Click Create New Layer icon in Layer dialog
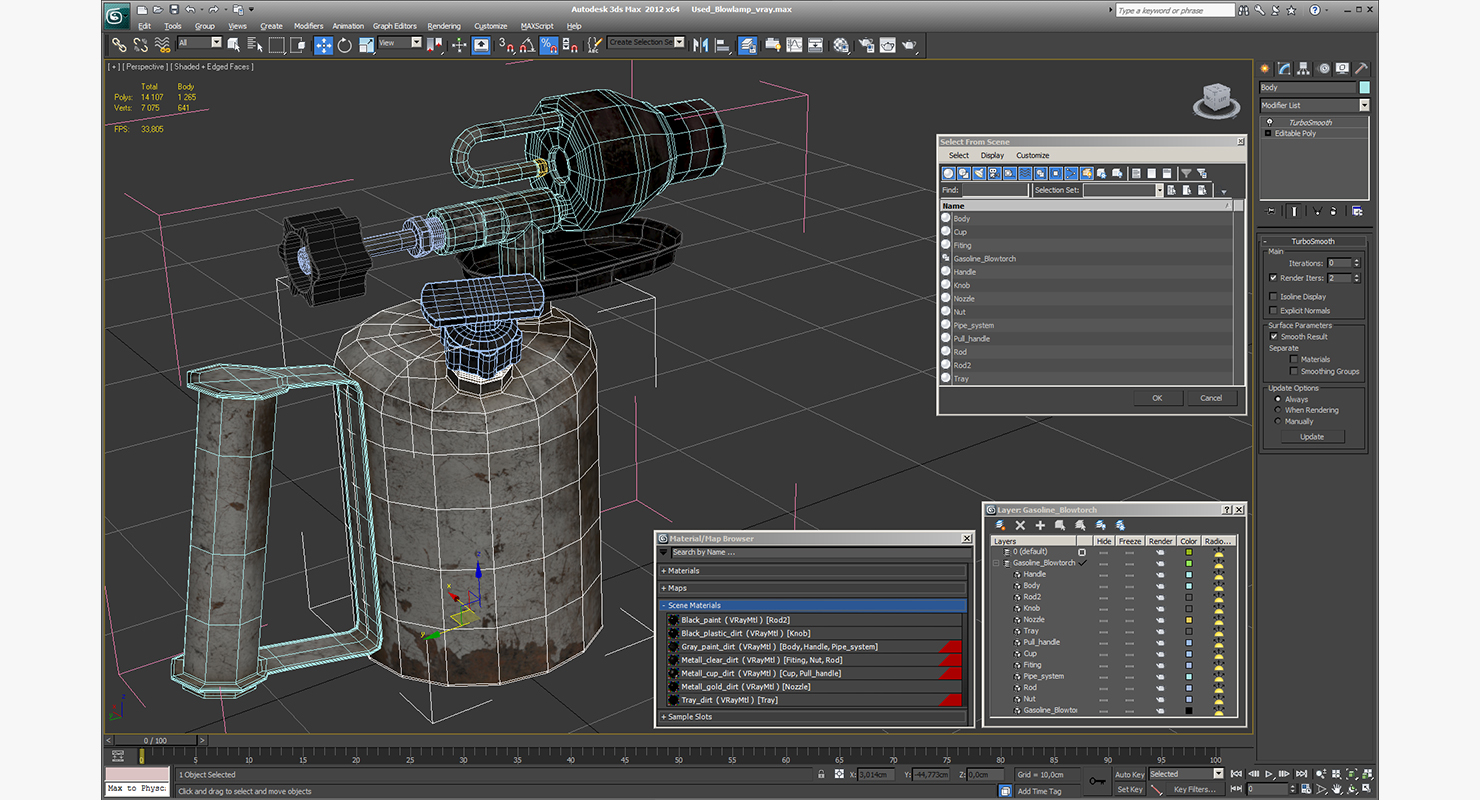Screen dimensions: 1480x800 tap(1000, 525)
